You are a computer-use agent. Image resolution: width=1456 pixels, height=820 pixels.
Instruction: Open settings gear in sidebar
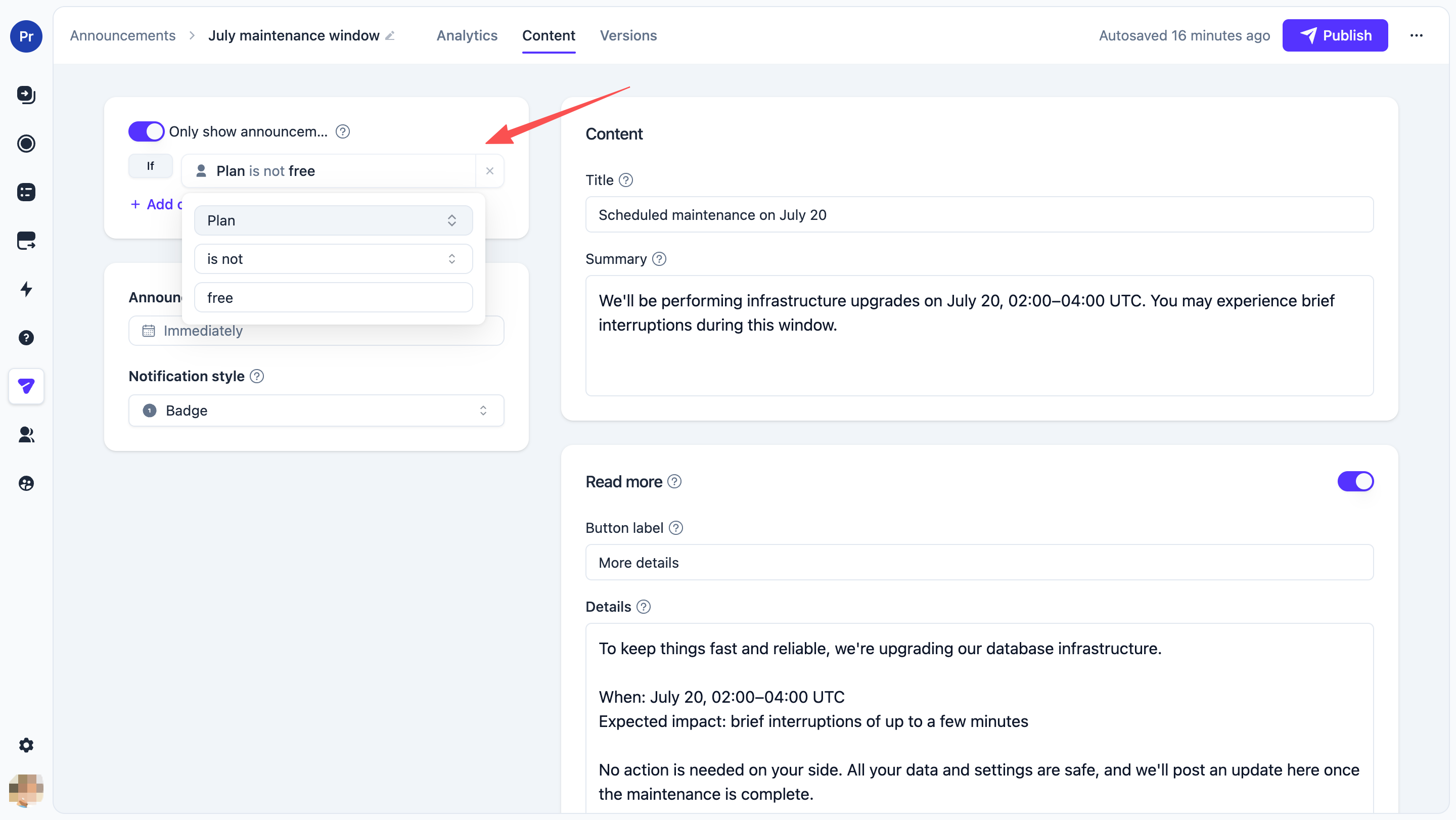click(26, 745)
